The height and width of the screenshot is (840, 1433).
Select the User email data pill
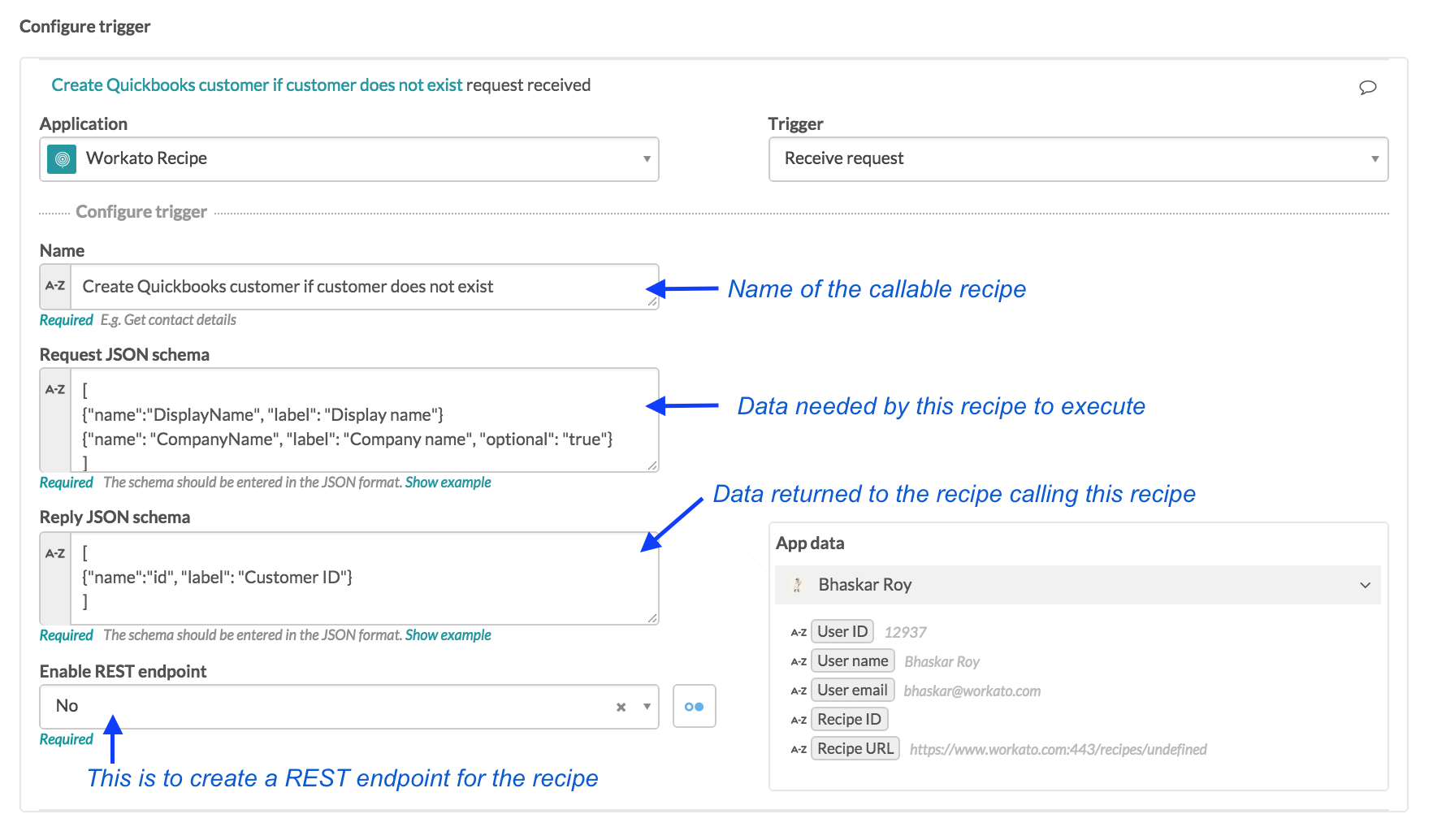[851, 690]
